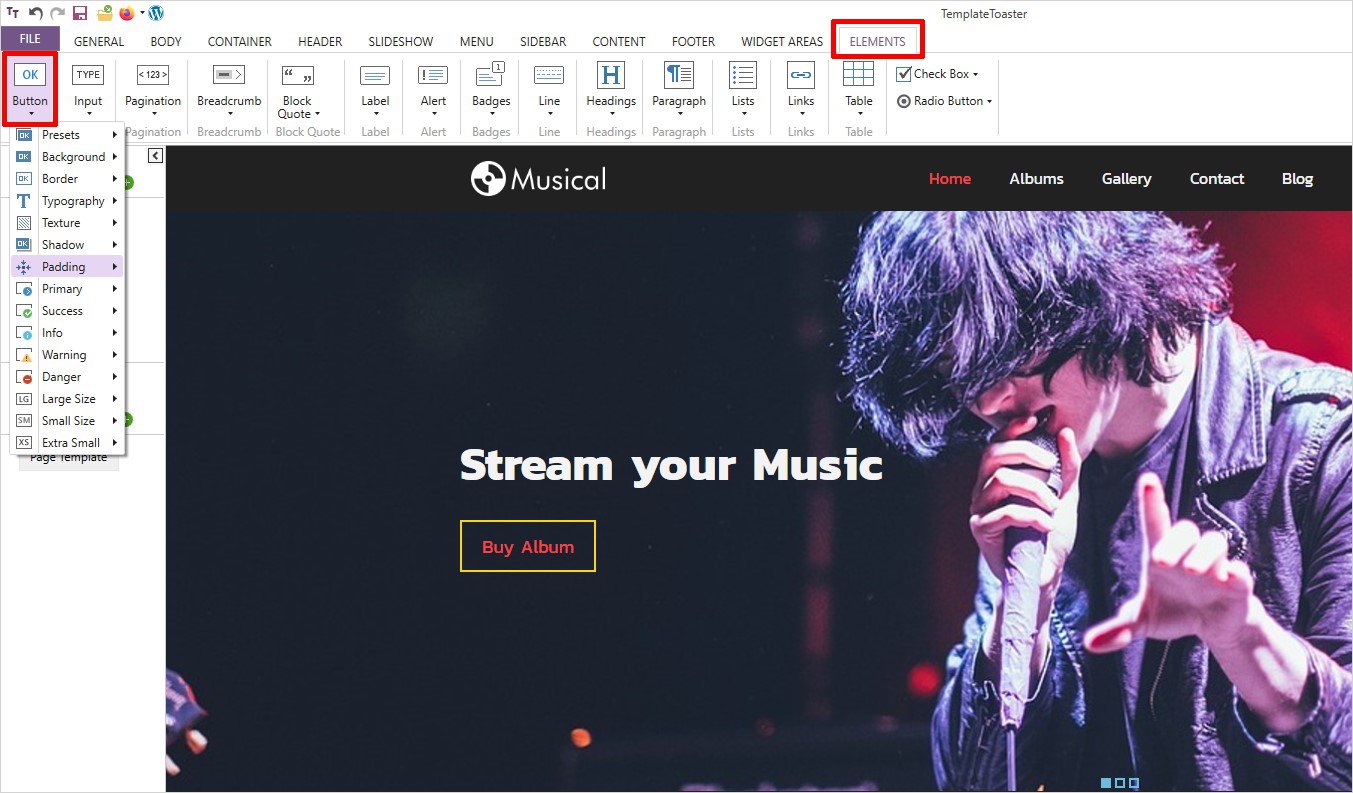Collapse the left sidebar panel arrow
The image size is (1353, 793).
point(156,155)
